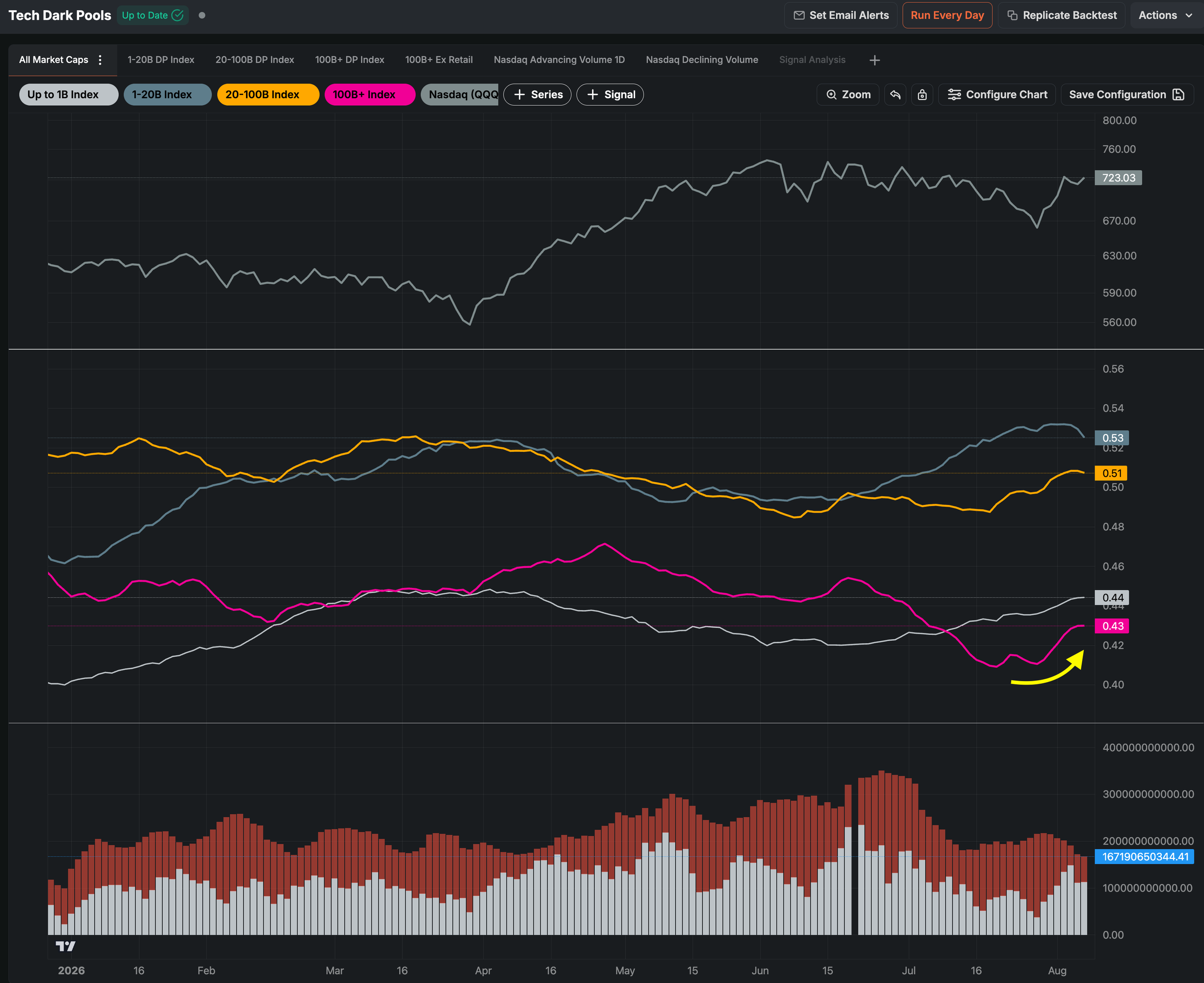This screenshot has width=1204, height=983.
Task: Click the 800.00 price axis label
Action: [x=1119, y=120]
